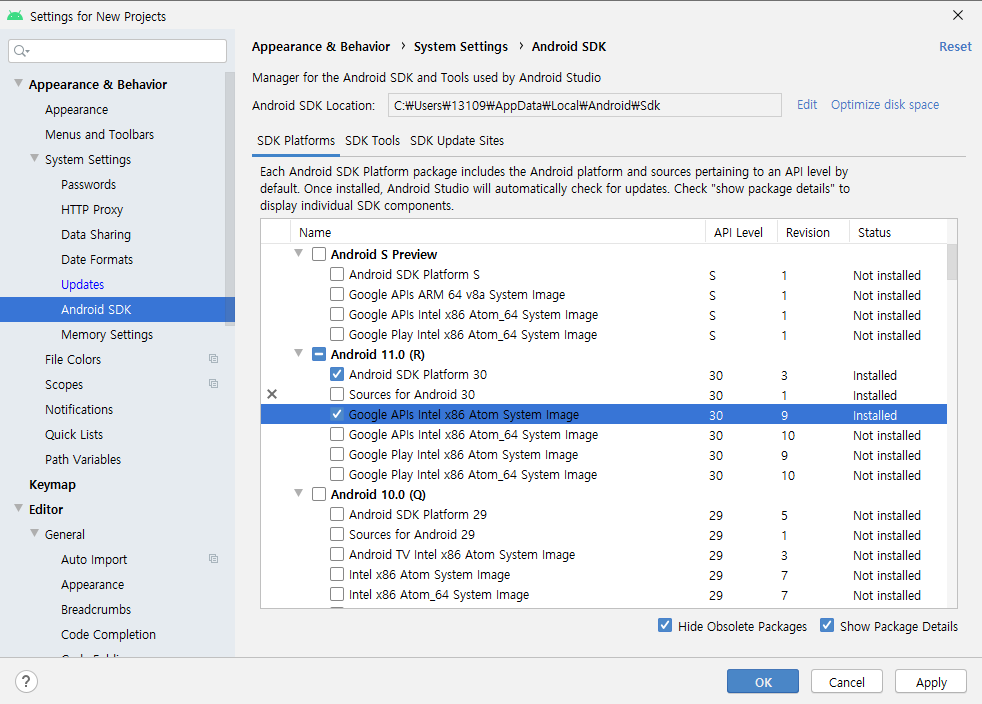Check Sources for Android 29
Screen dimensions: 982x704
tap(337, 535)
